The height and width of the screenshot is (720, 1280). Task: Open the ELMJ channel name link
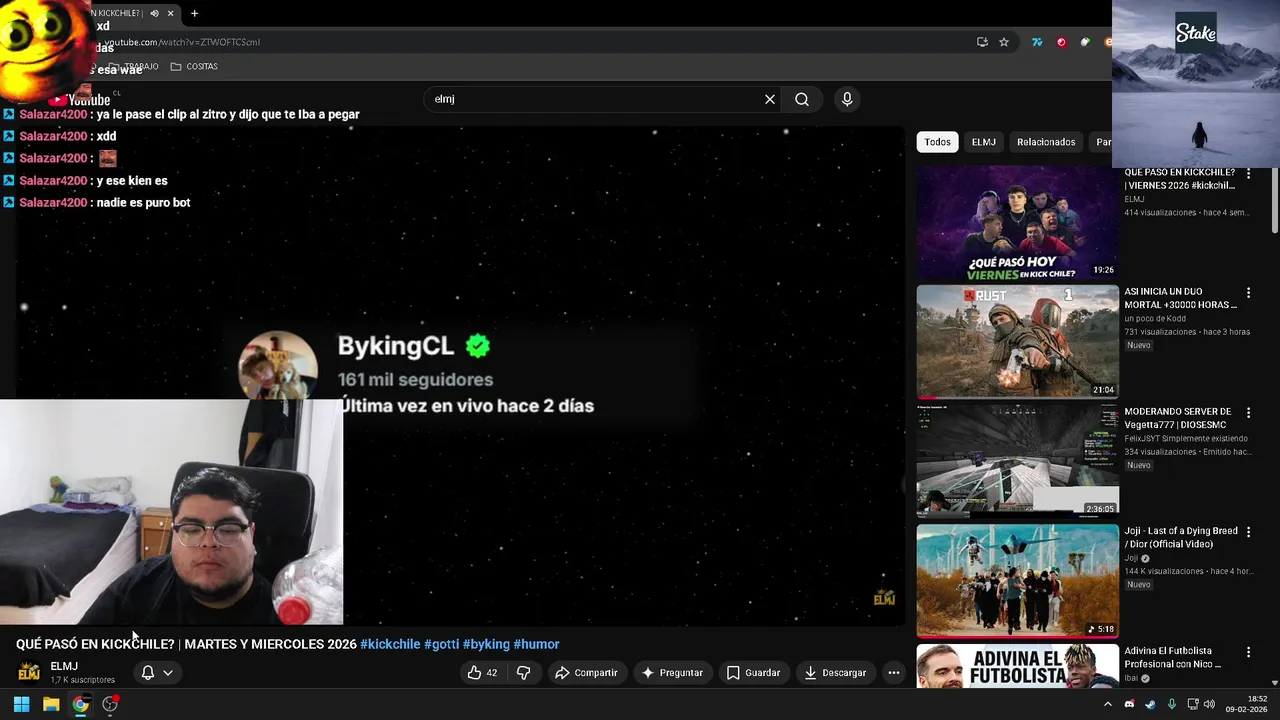coord(64,666)
